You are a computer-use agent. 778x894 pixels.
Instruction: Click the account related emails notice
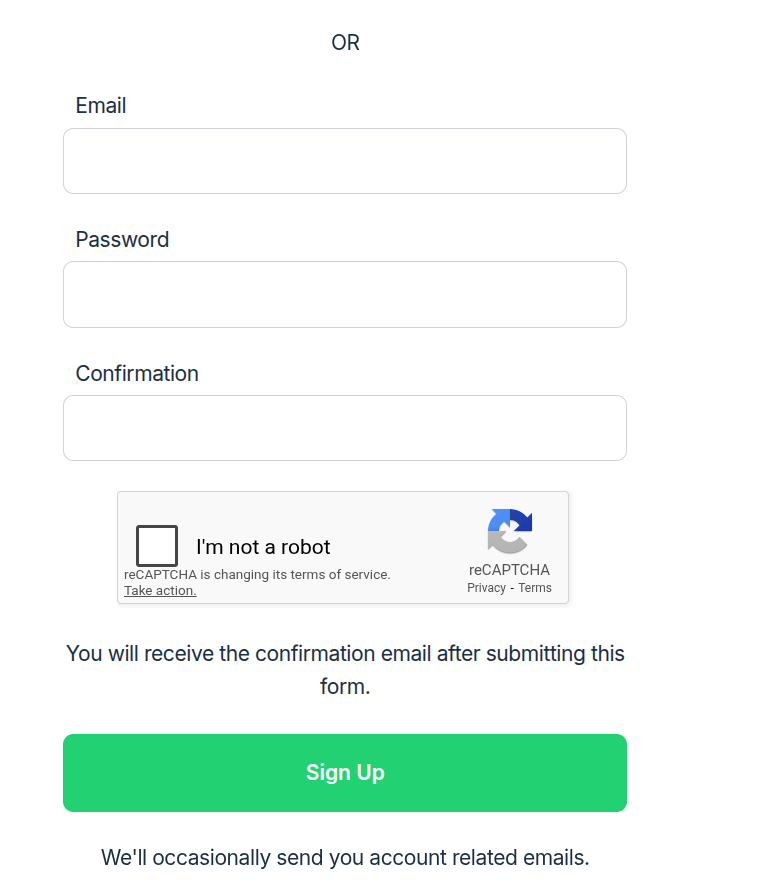coord(345,857)
